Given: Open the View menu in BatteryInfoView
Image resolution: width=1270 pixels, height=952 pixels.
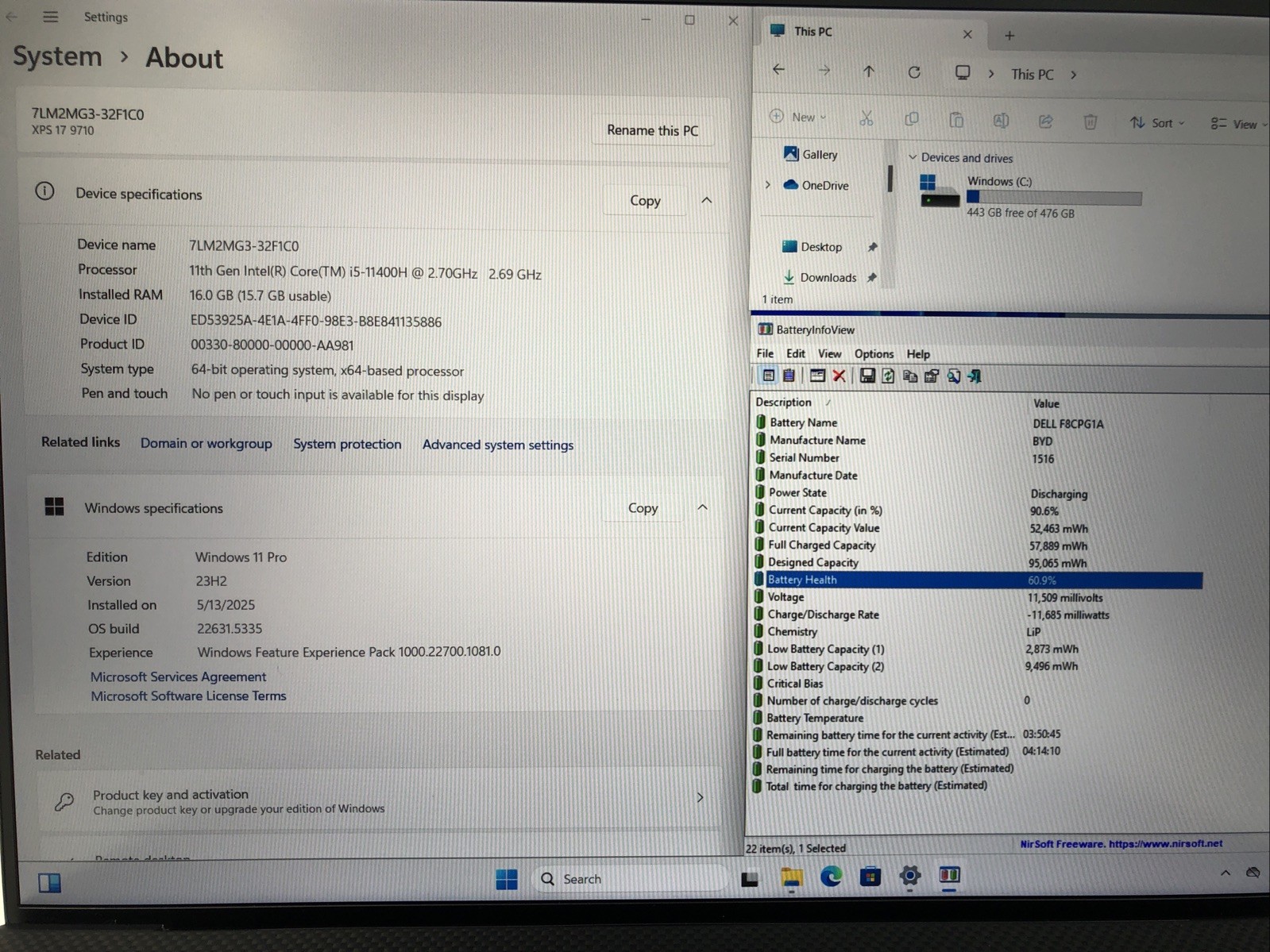Looking at the screenshot, I should tap(829, 353).
